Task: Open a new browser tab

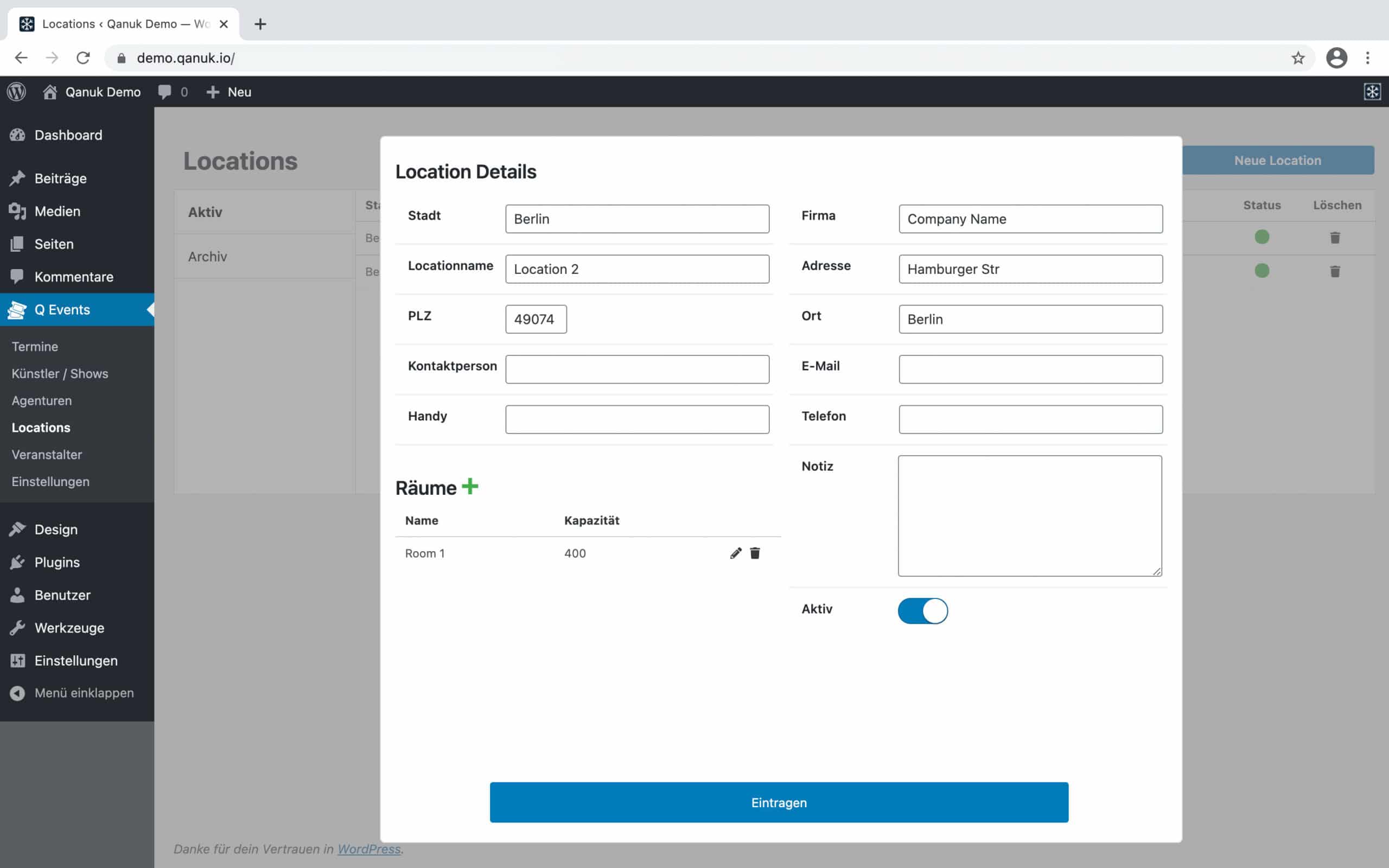Action: click(260, 24)
